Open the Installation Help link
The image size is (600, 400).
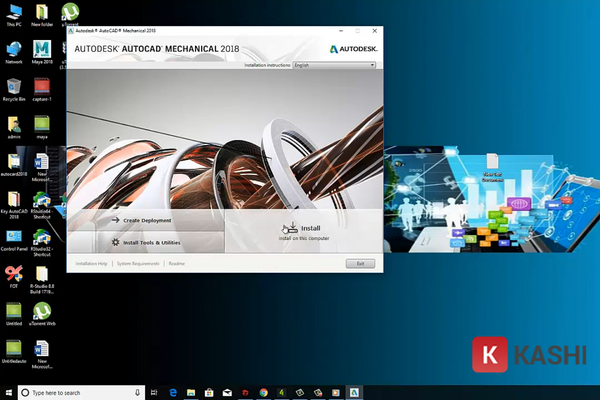click(91, 263)
